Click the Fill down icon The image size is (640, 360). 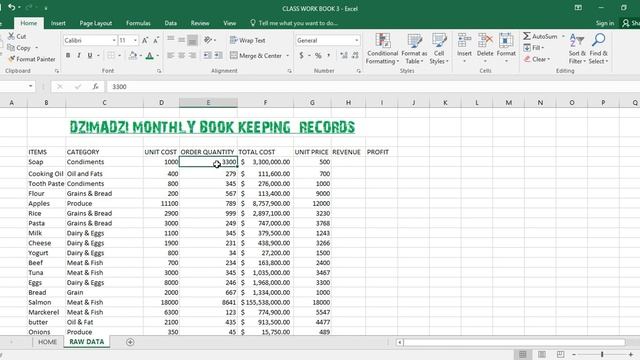pyautogui.click(x=527, y=48)
